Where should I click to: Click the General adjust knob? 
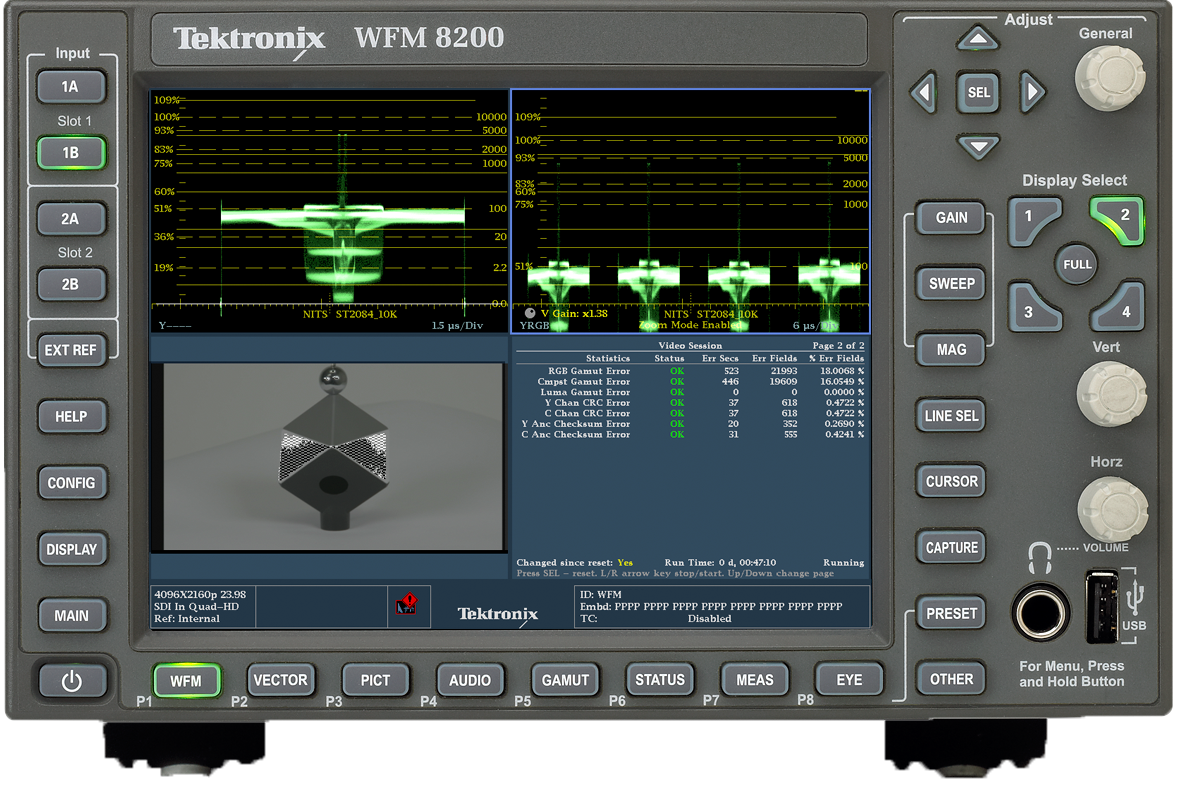point(1107,79)
